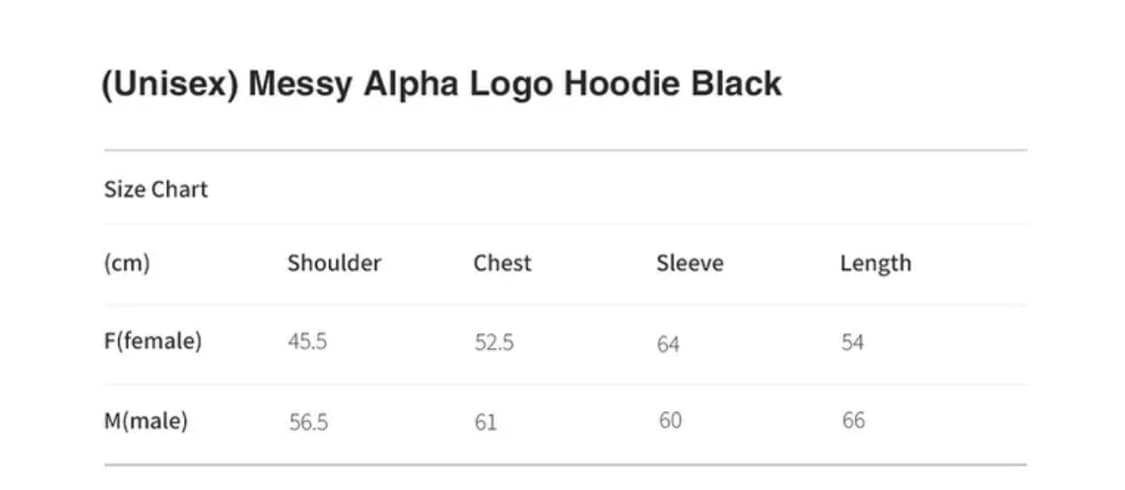Screen dimensions: 1125x490
Task: Click female sleeve value 64
Action: pyautogui.click(x=668, y=345)
